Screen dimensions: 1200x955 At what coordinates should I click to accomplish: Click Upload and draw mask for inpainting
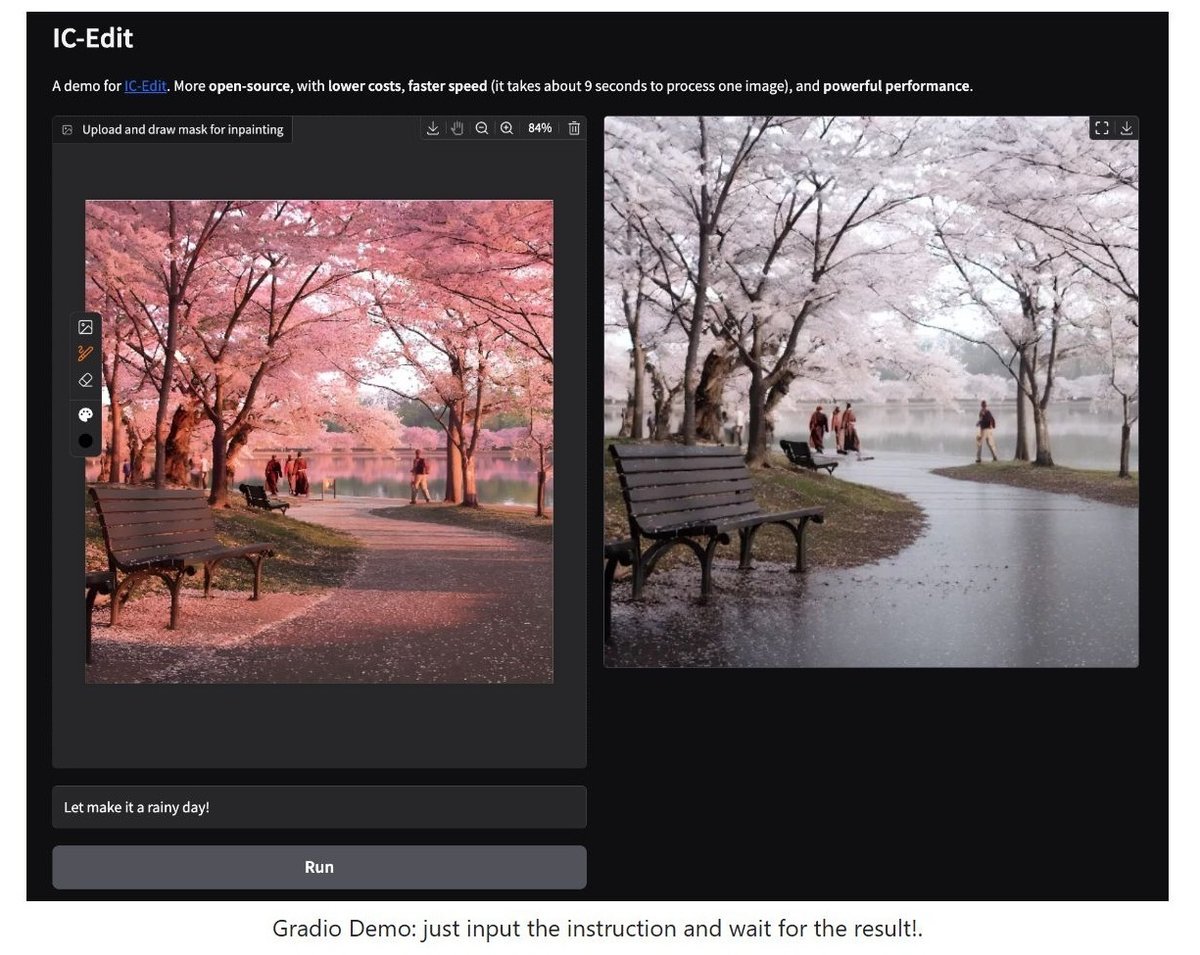171,129
